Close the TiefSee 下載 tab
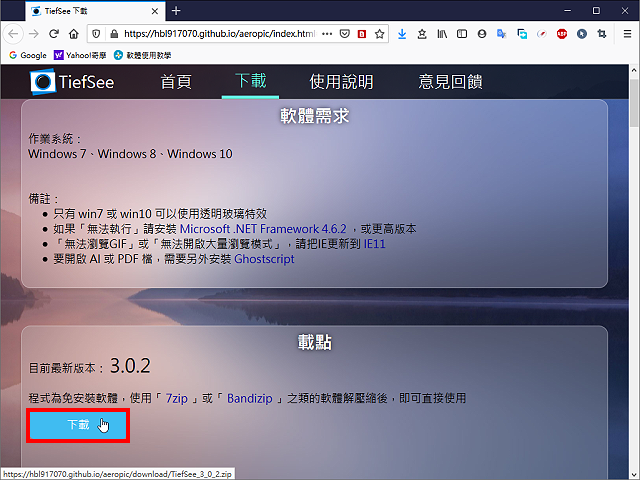This screenshot has height=480, width=640. (155, 11)
